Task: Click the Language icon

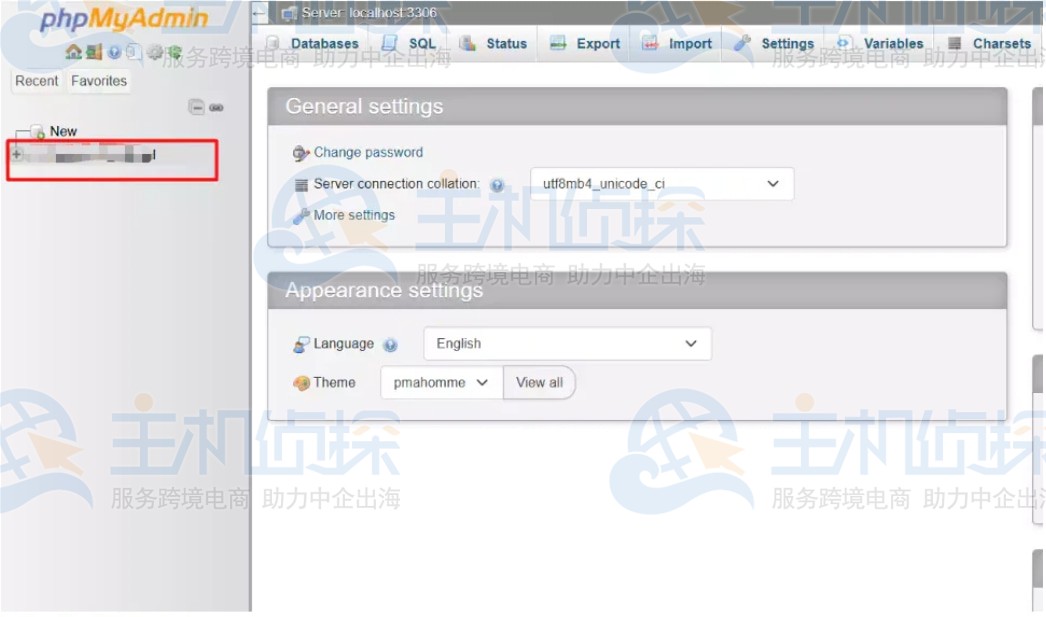Action: pyautogui.click(x=302, y=344)
